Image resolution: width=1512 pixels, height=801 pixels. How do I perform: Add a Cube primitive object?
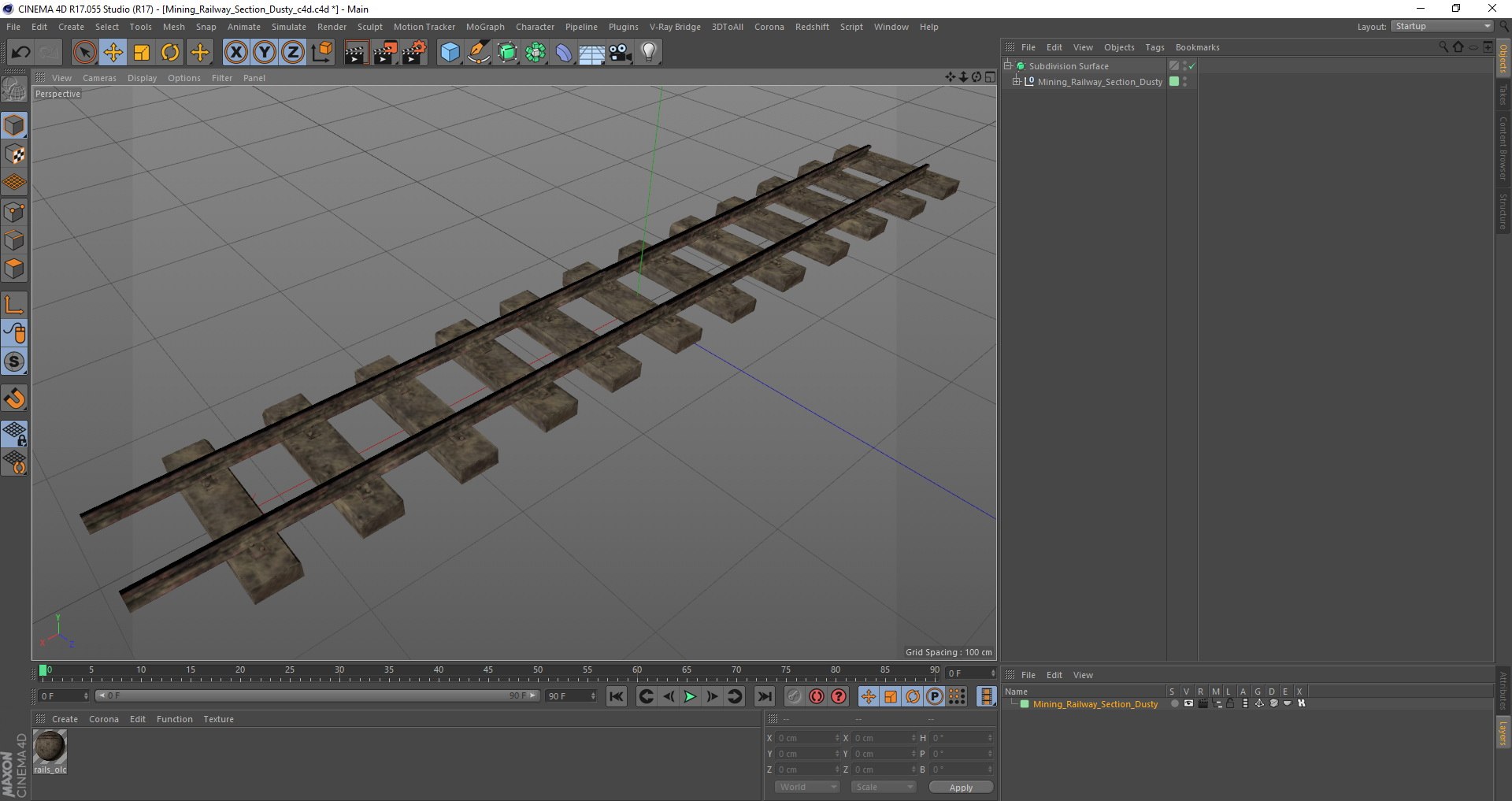[450, 53]
